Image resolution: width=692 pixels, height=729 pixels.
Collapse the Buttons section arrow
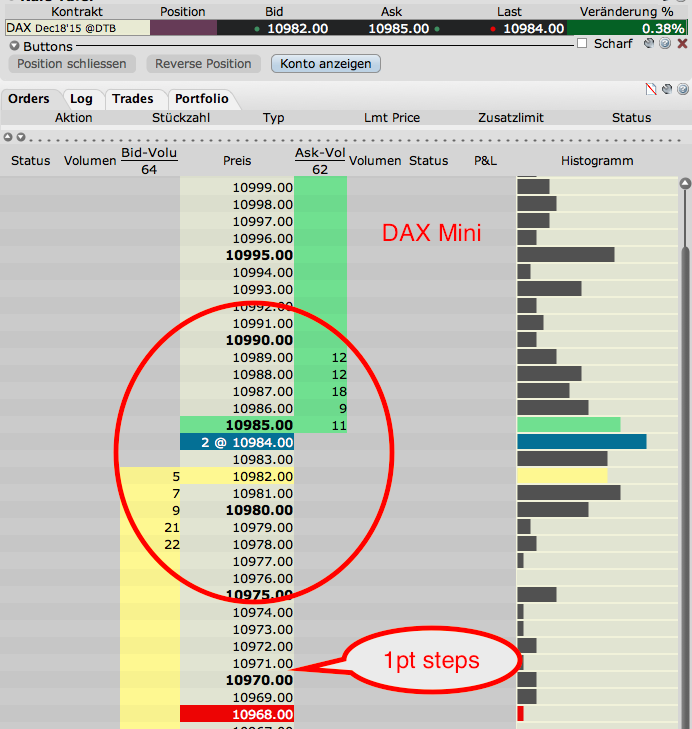pyautogui.click(x=14, y=46)
